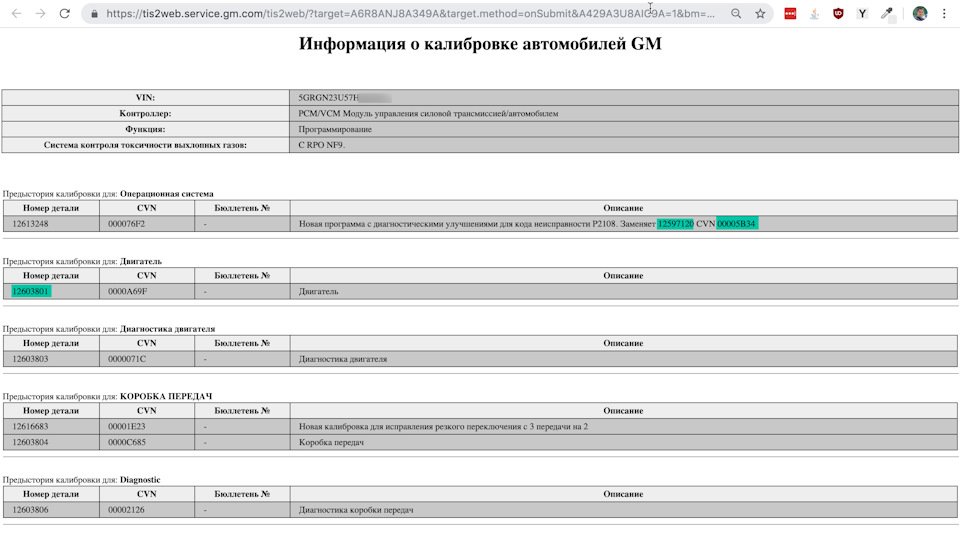Click the padlock site security icon

[x=94, y=13]
